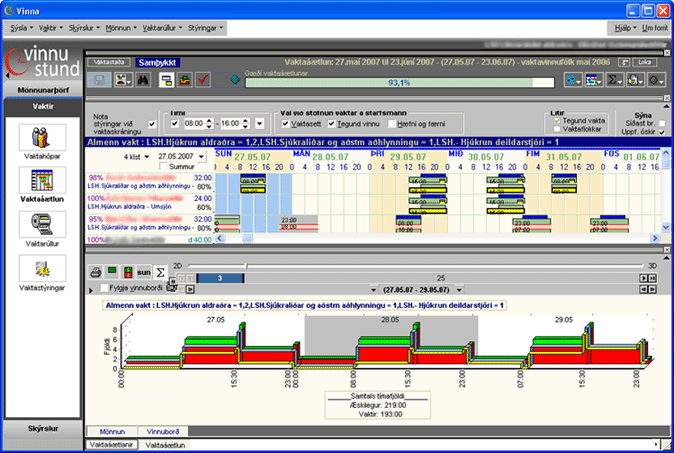Open the Mönnun menu
The image size is (674, 453).
[x=121, y=28]
